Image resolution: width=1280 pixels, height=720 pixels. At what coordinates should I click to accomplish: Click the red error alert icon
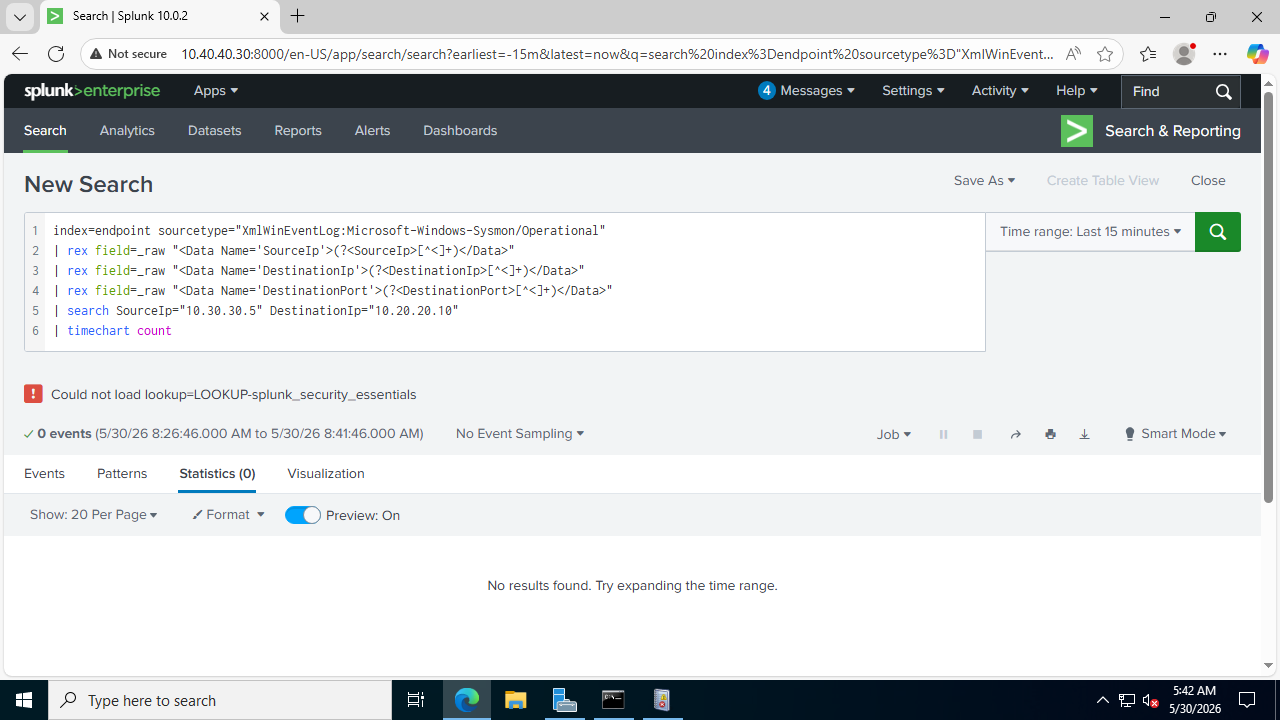click(33, 394)
